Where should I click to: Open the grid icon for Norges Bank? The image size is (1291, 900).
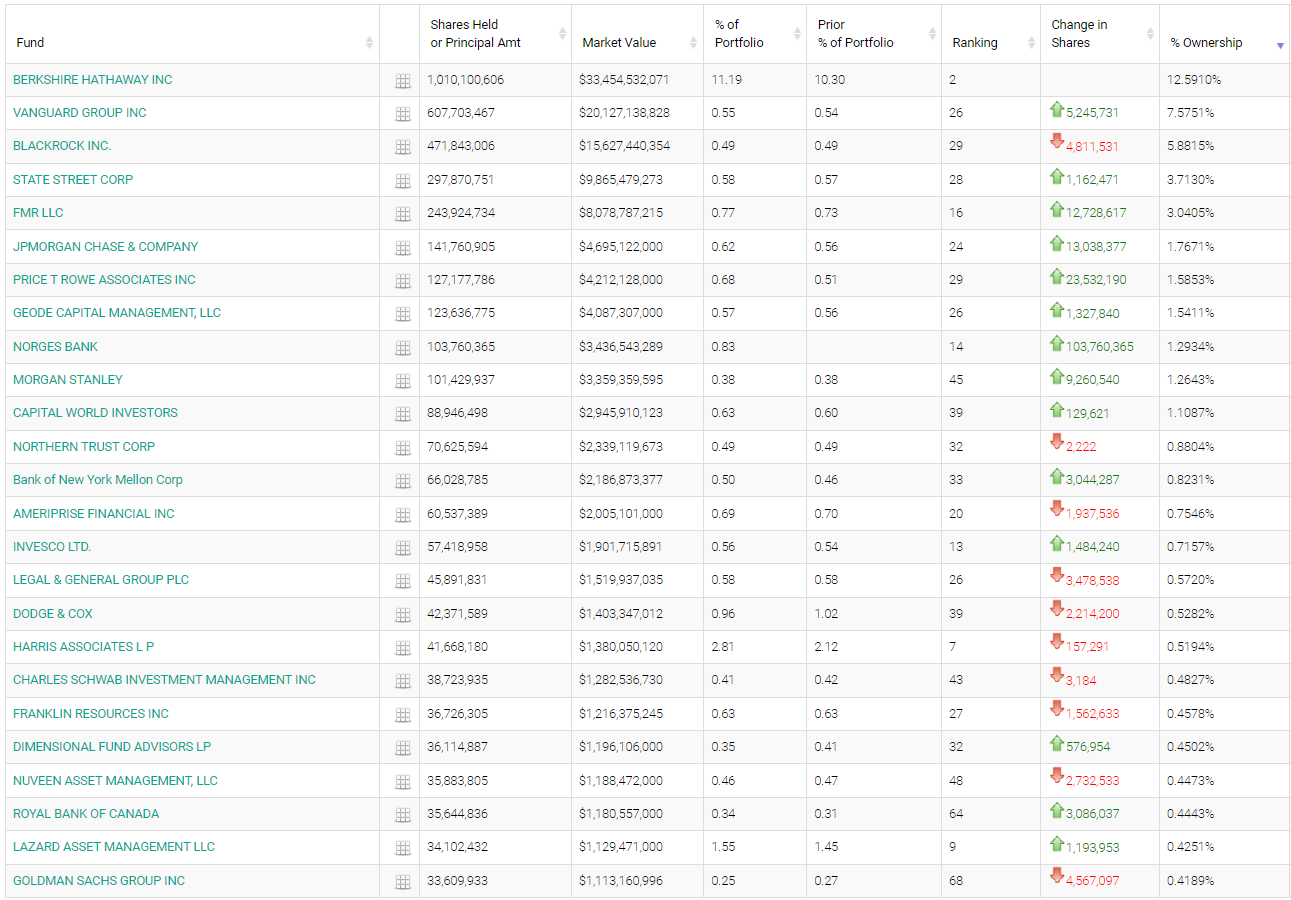403,348
